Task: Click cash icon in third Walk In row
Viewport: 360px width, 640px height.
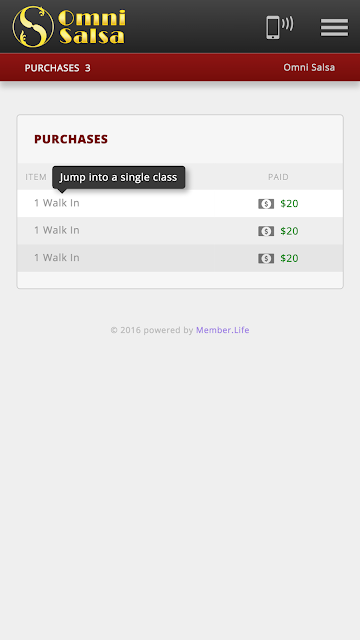Action: pos(266,258)
